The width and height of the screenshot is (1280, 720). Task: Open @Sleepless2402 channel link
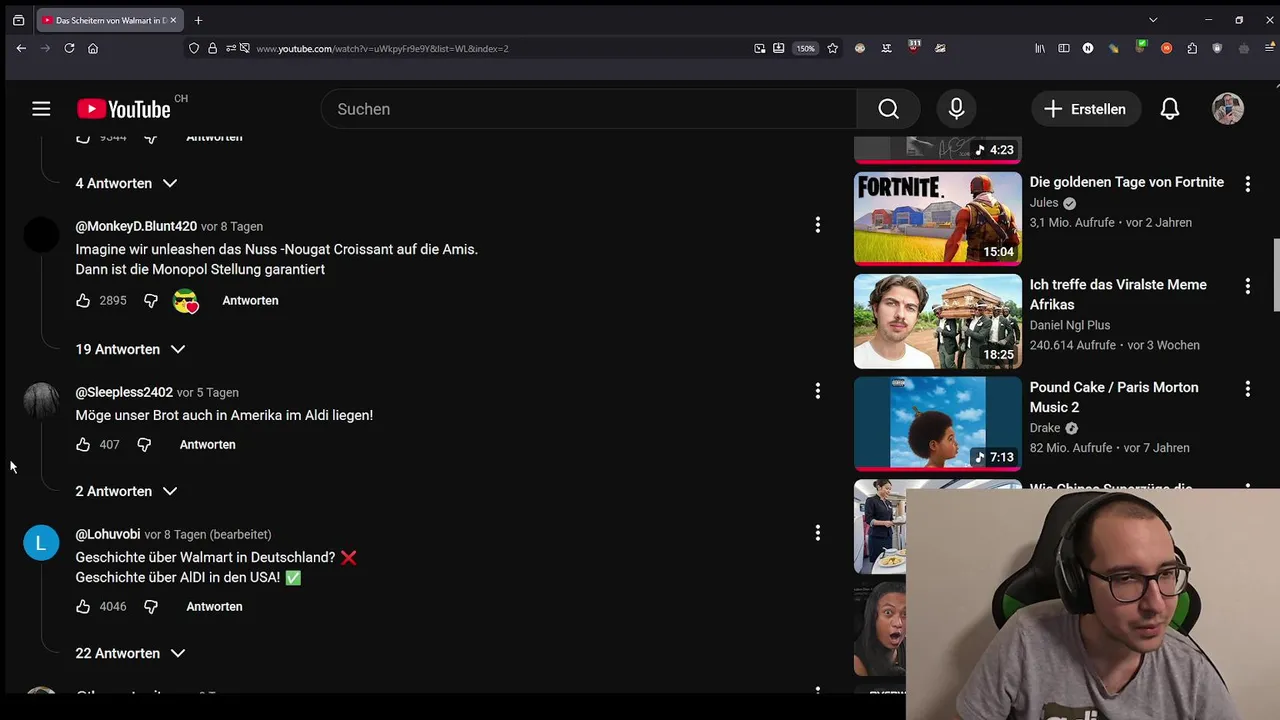124,392
